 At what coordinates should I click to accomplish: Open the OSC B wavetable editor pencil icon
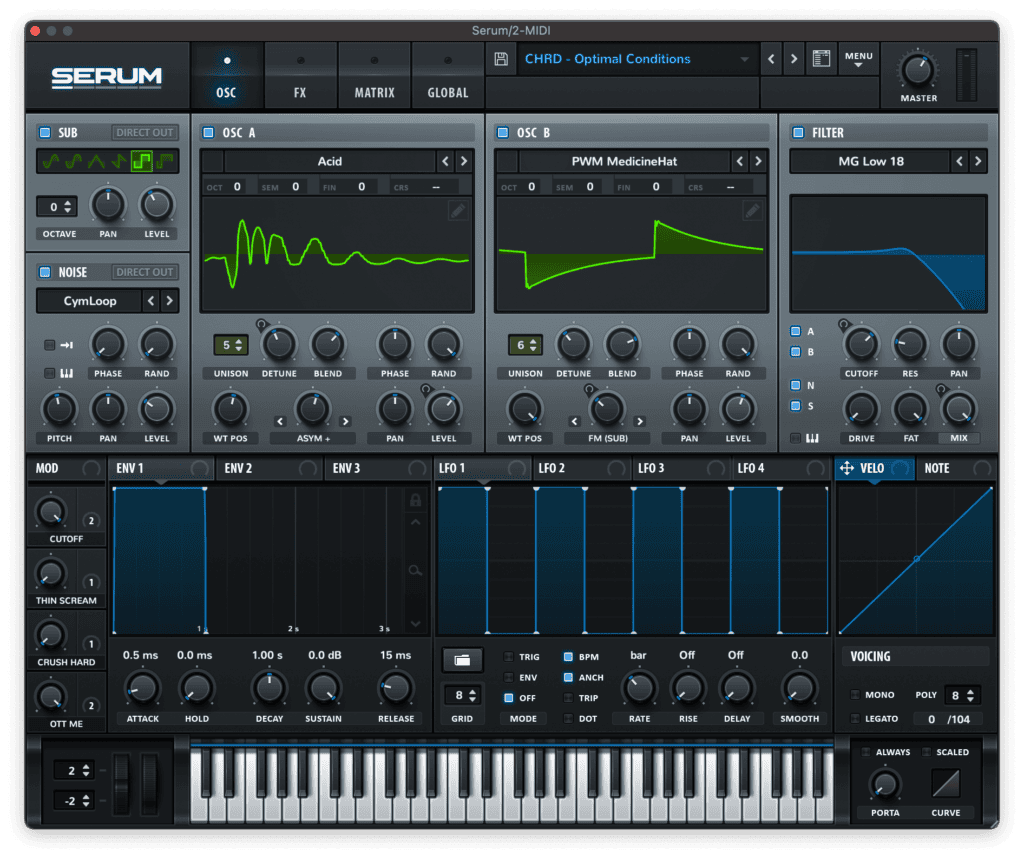[755, 211]
